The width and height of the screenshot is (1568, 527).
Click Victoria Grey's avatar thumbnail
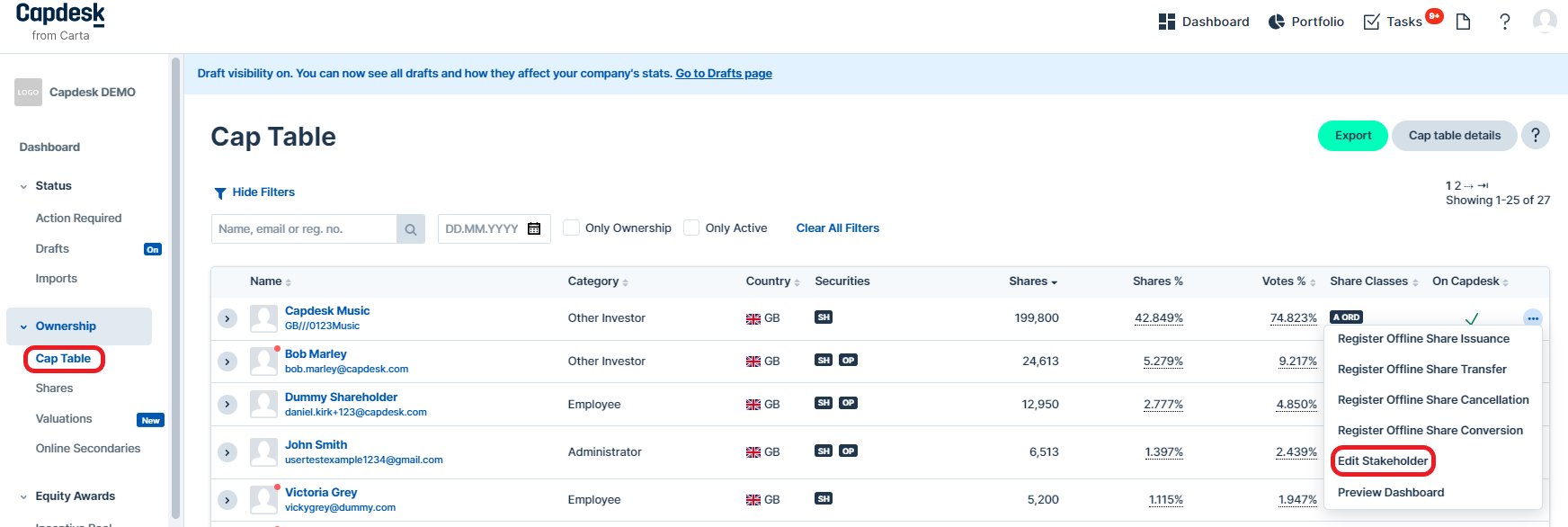pyautogui.click(x=263, y=499)
